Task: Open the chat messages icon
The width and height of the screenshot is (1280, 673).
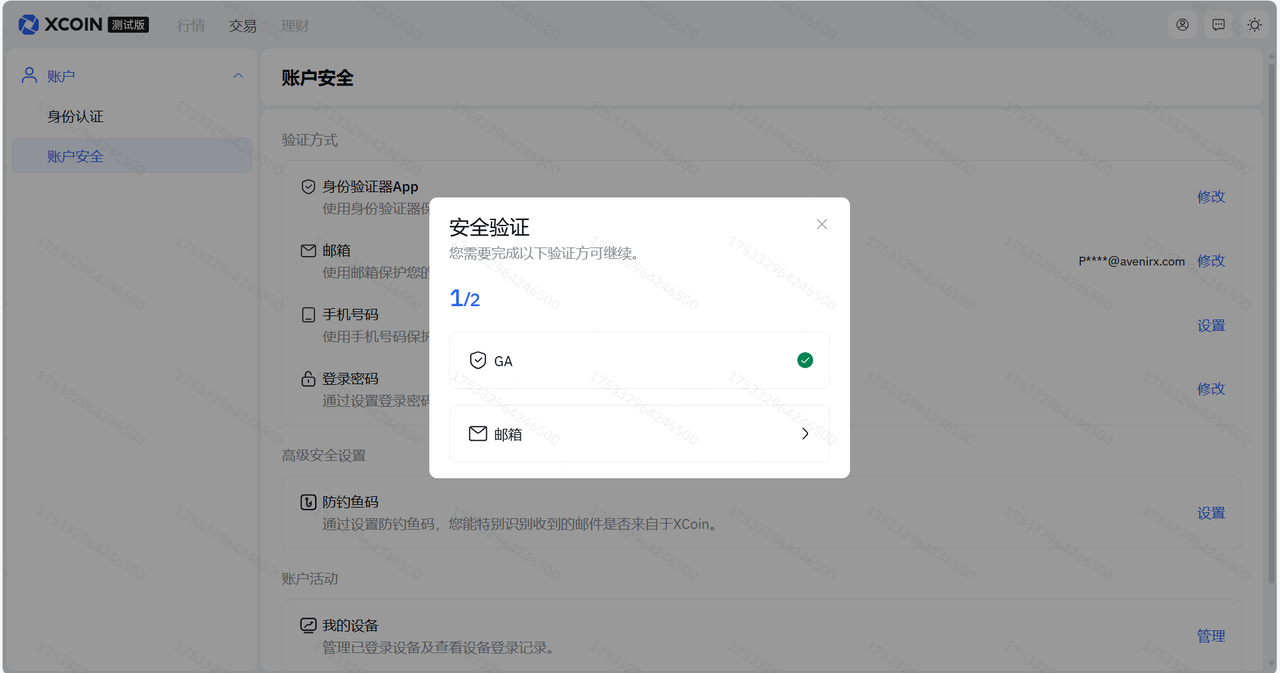Action: coord(1218,25)
